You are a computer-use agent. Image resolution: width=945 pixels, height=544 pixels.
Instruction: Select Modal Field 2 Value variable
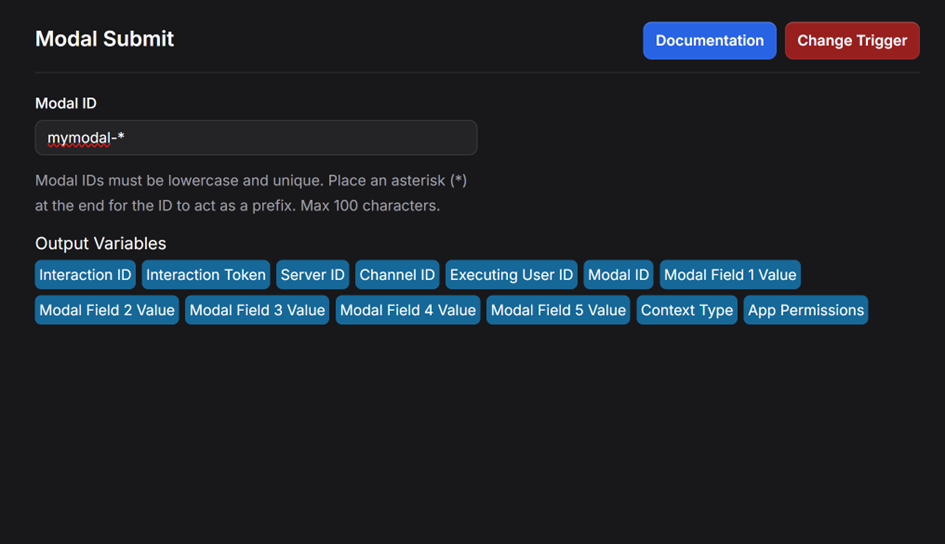pos(107,310)
